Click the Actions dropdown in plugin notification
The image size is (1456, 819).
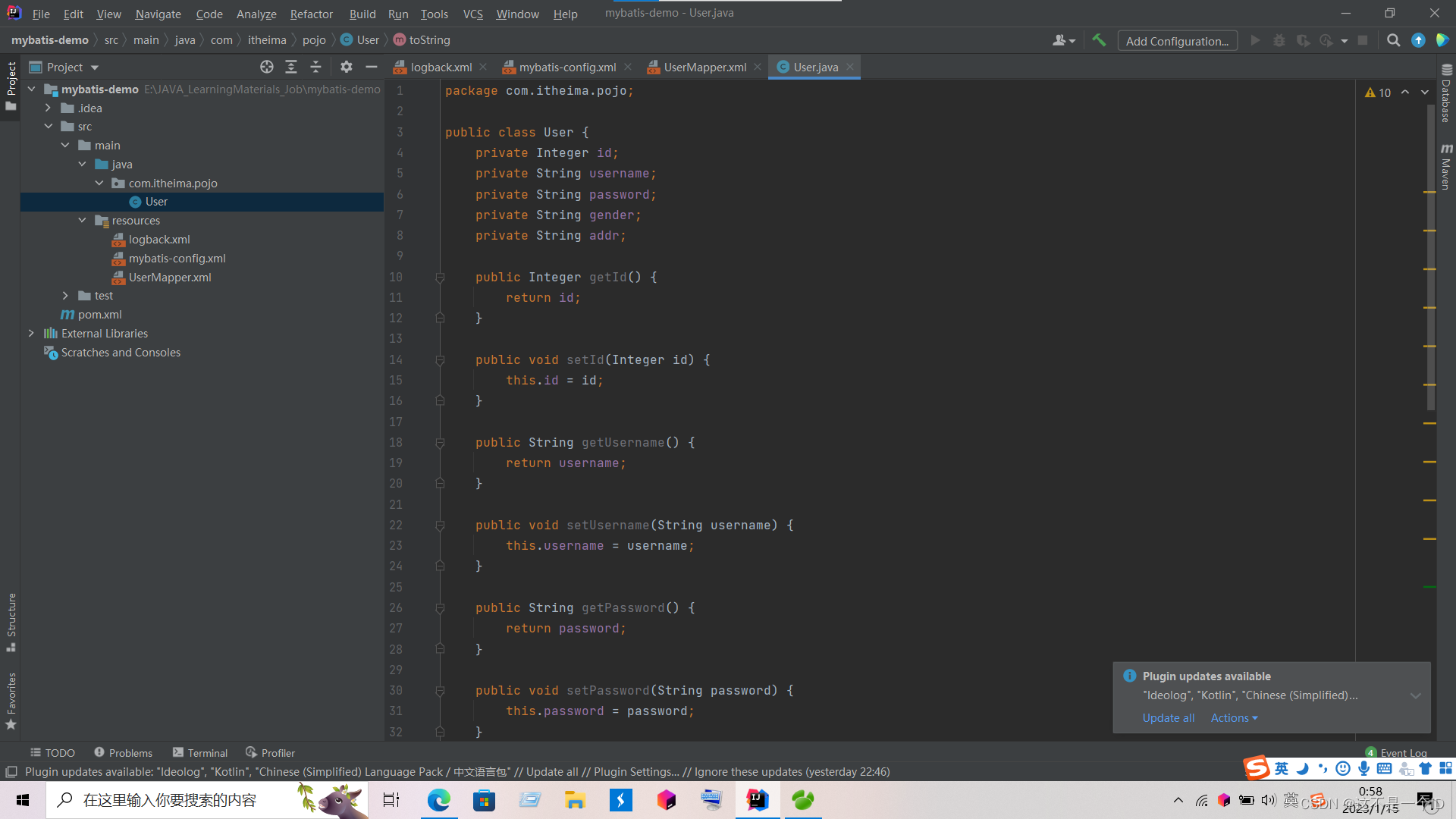click(1233, 717)
